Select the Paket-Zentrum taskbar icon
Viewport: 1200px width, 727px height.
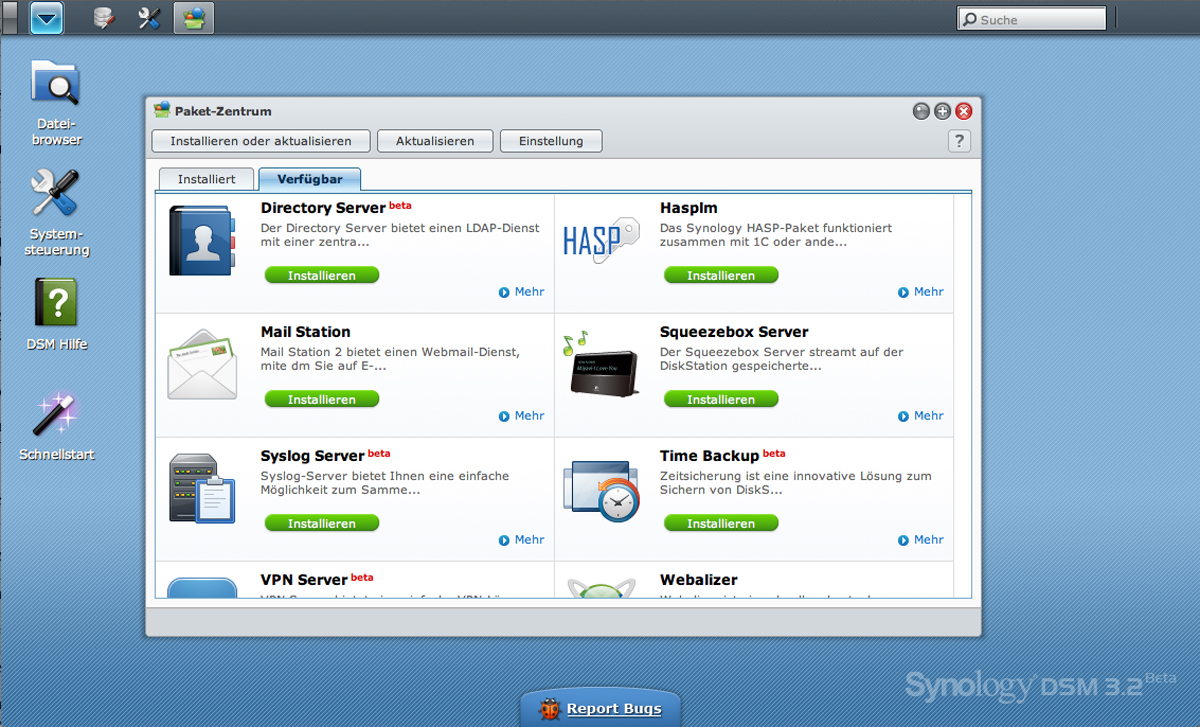(x=193, y=18)
